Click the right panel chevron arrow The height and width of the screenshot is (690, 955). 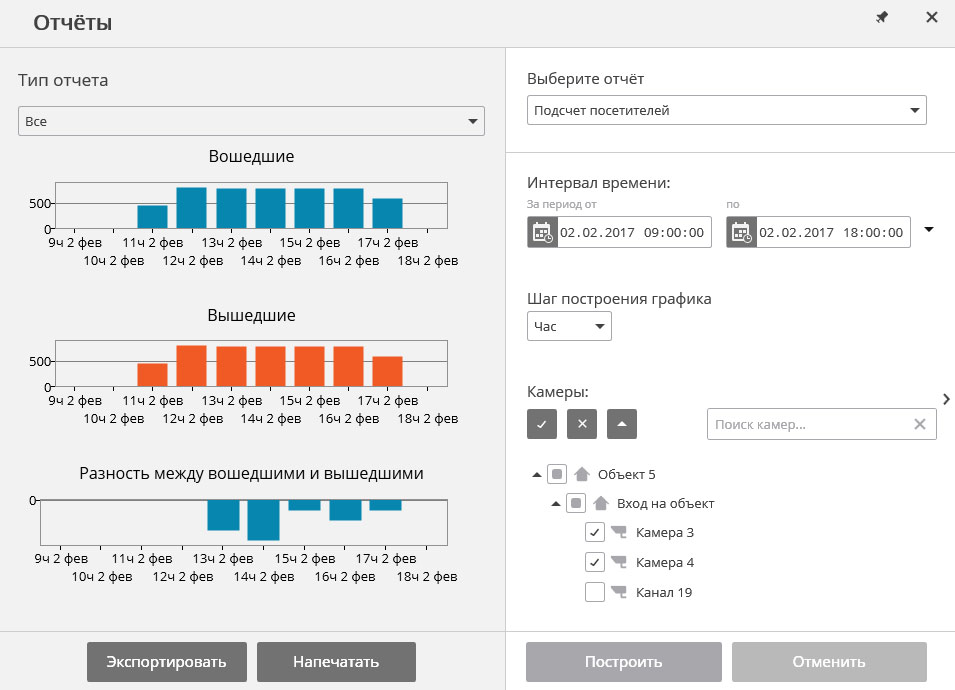click(x=946, y=399)
